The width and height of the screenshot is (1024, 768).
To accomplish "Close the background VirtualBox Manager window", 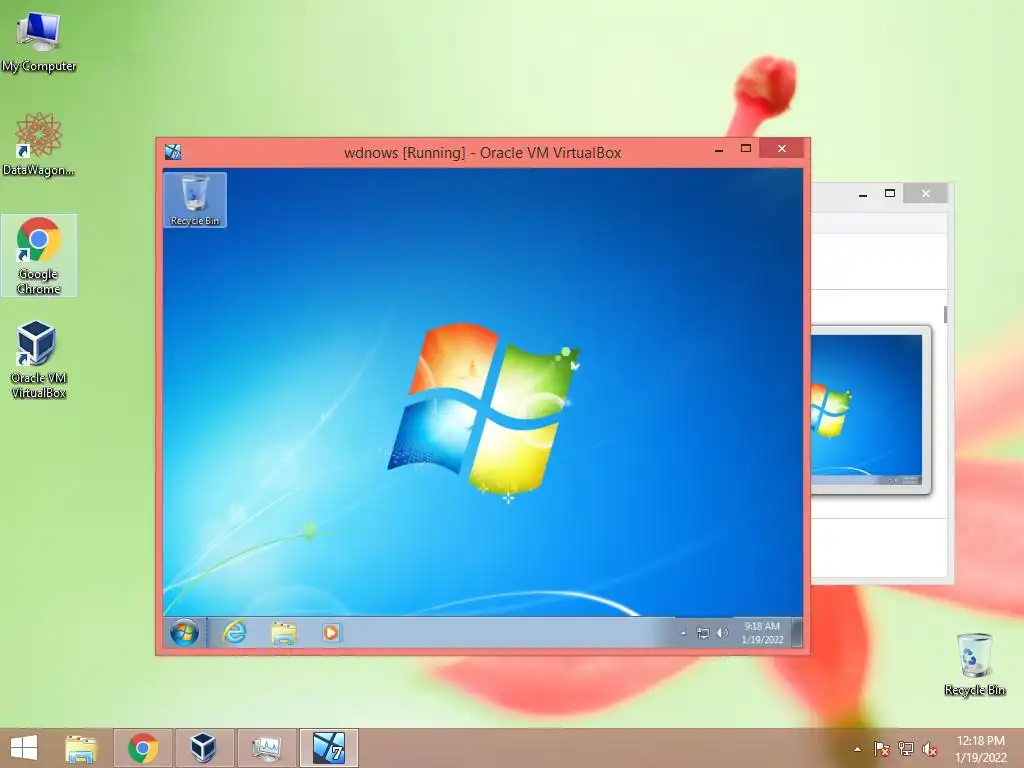I will tap(925, 193).
